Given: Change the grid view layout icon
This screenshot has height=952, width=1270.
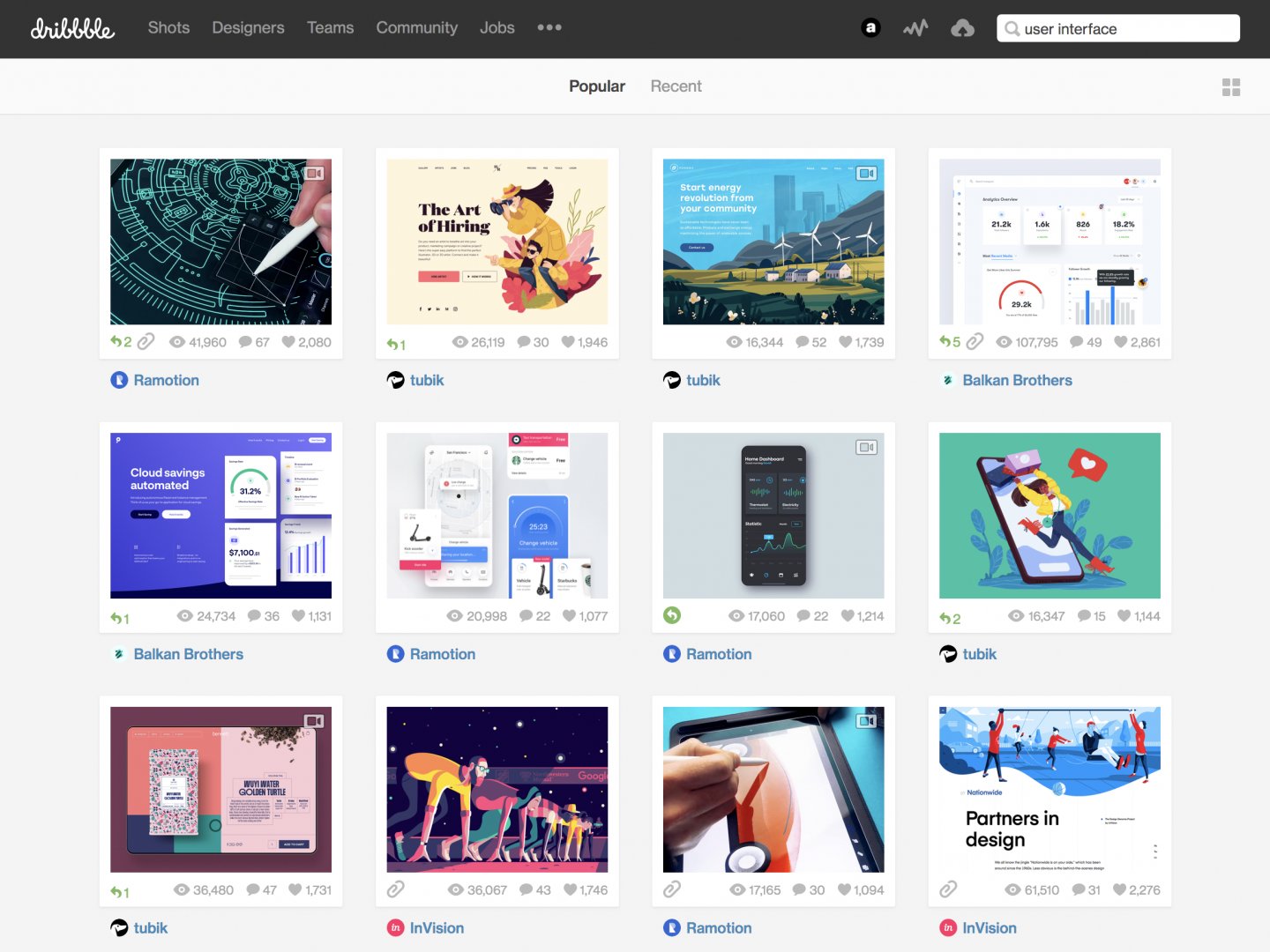Looking at the screenshot, I should coord(1231,87).
